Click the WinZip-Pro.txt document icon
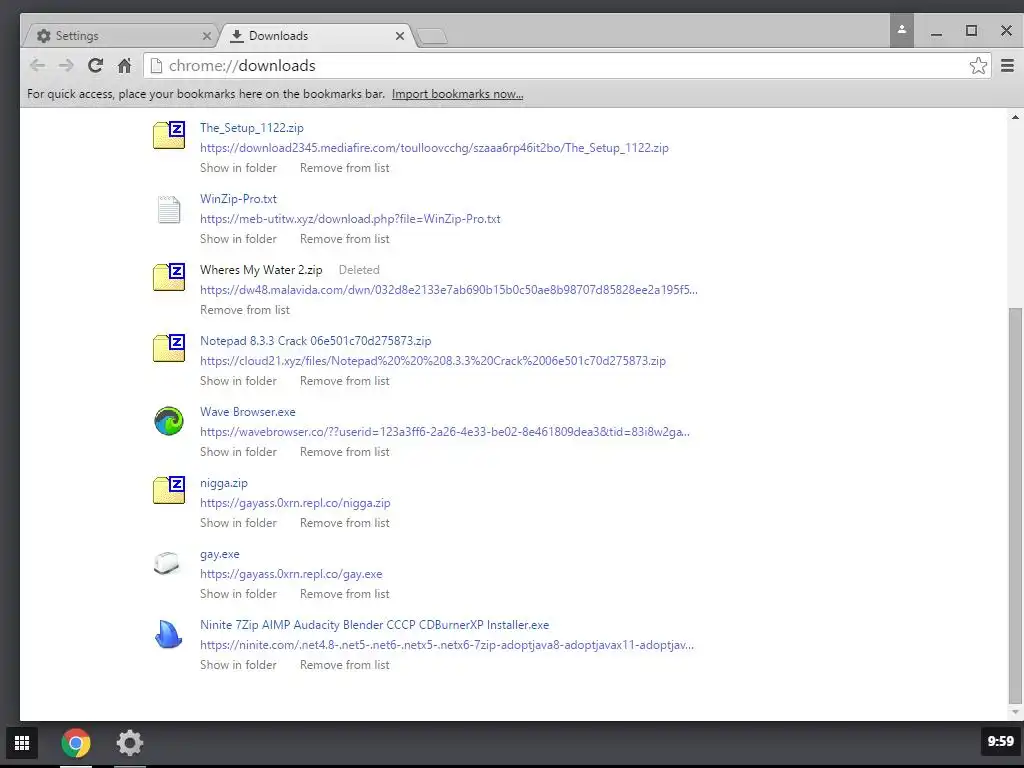This screenshot has width=1024, height=768. click(169, 210)
